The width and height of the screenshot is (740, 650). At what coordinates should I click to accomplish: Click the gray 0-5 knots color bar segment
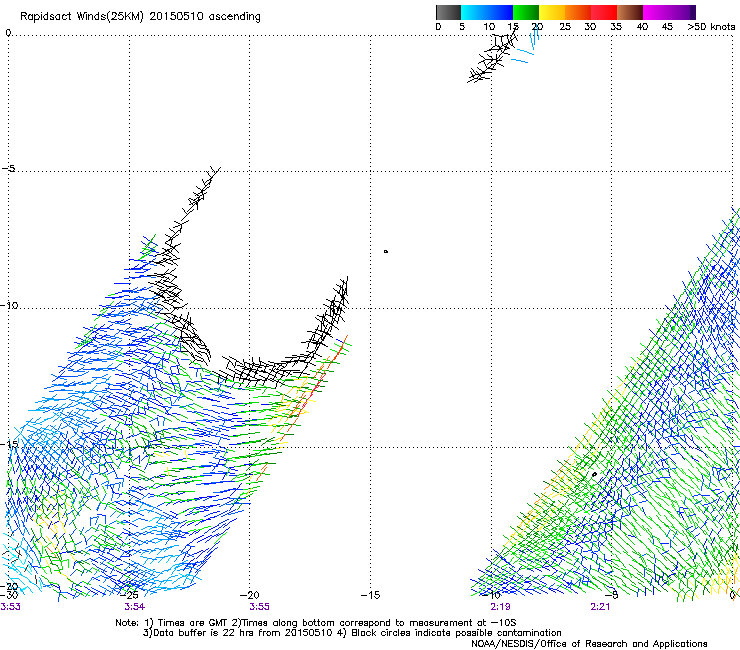(x=448, y=12)
